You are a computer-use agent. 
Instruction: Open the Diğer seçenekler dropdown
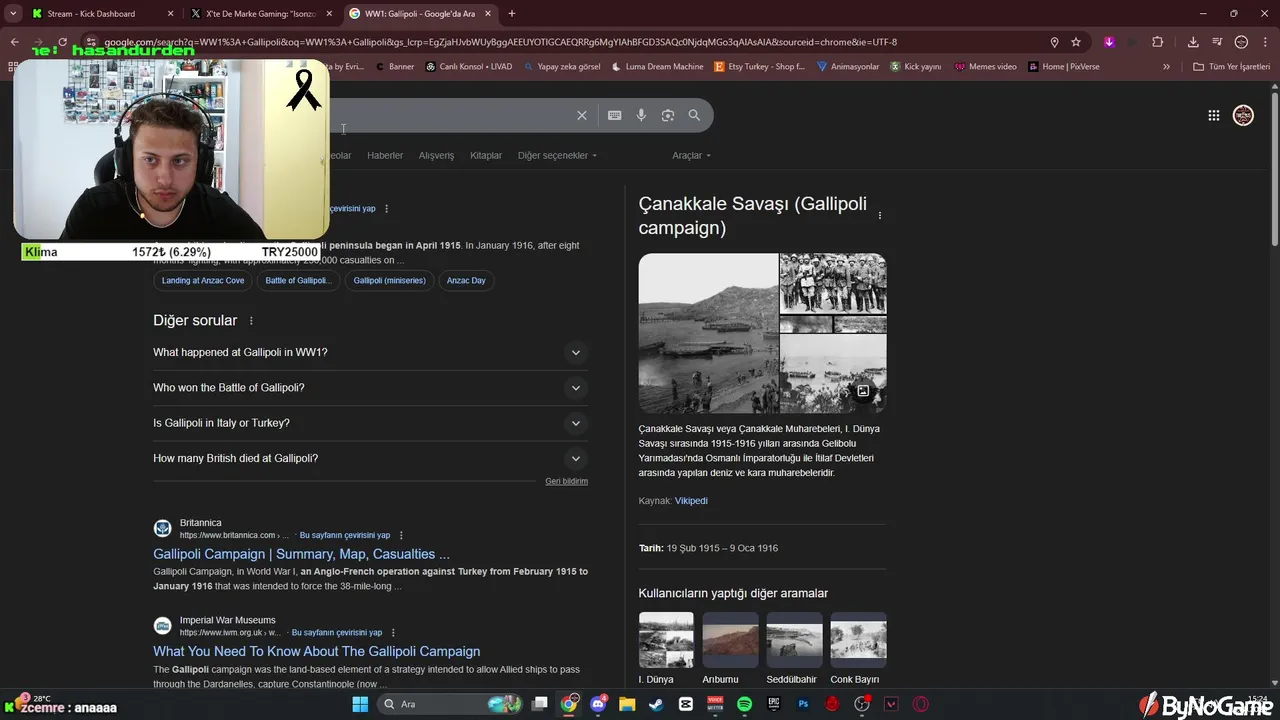(x=557, y=155)
